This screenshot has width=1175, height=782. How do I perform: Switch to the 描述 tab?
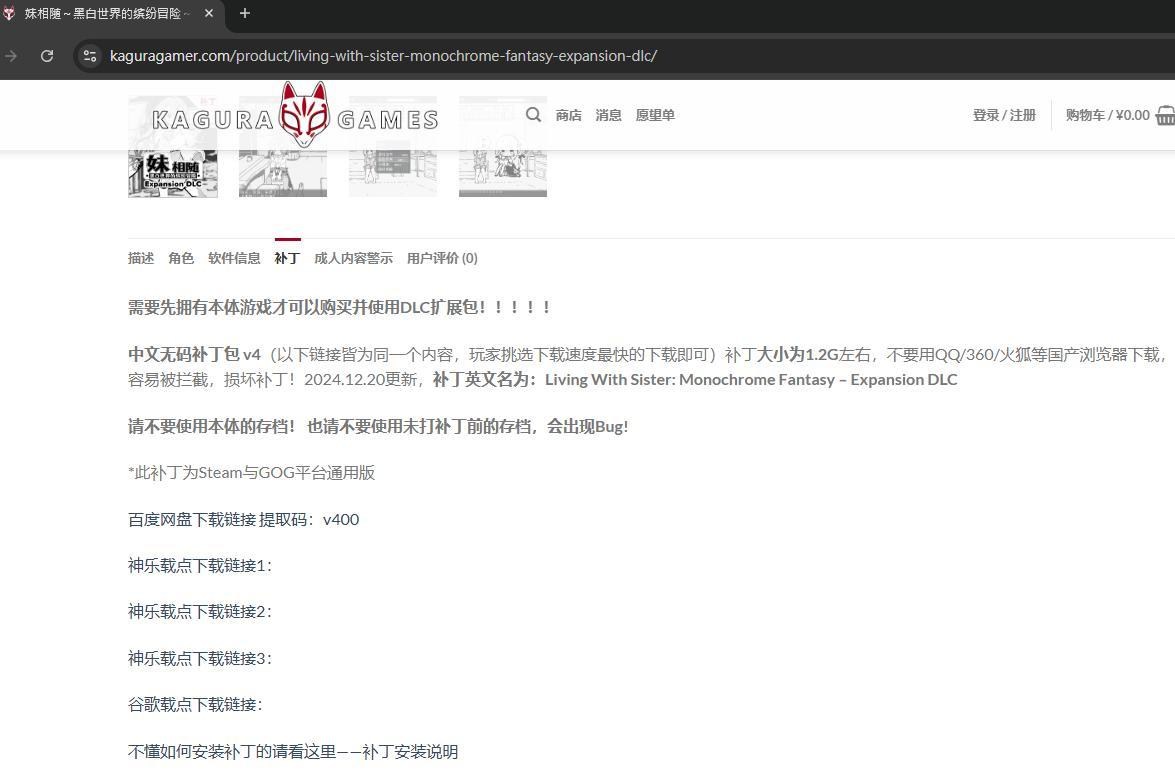coord(141,258)
